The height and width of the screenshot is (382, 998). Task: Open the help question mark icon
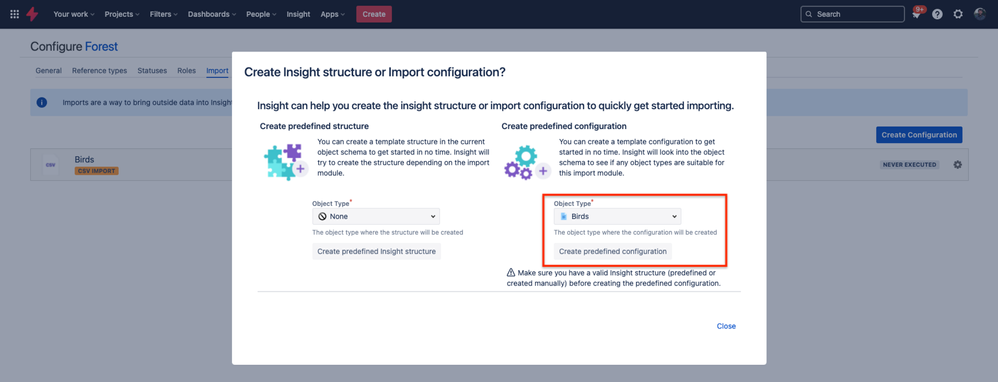tap(937, 14)
